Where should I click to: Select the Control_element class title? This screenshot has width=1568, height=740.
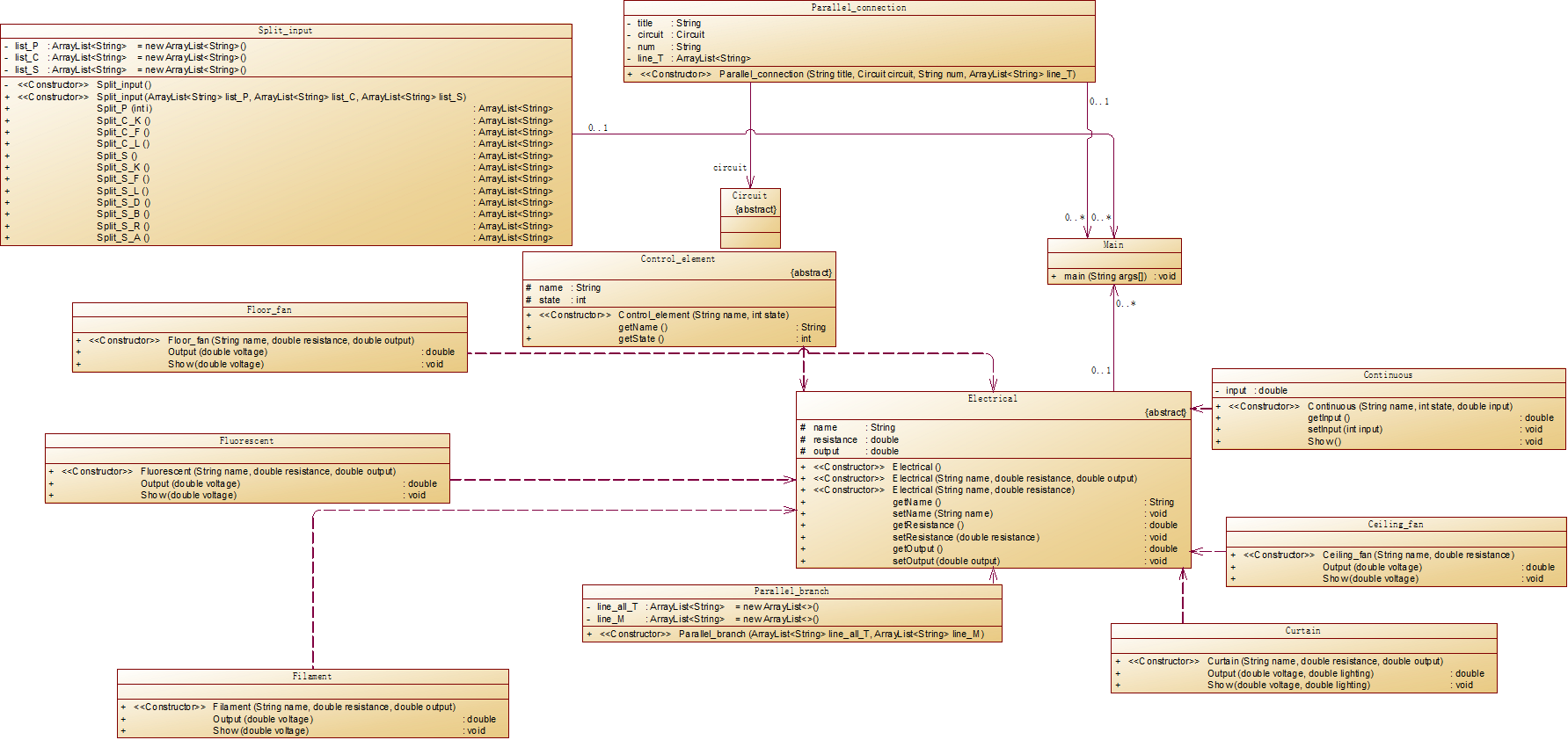[677, 259]
